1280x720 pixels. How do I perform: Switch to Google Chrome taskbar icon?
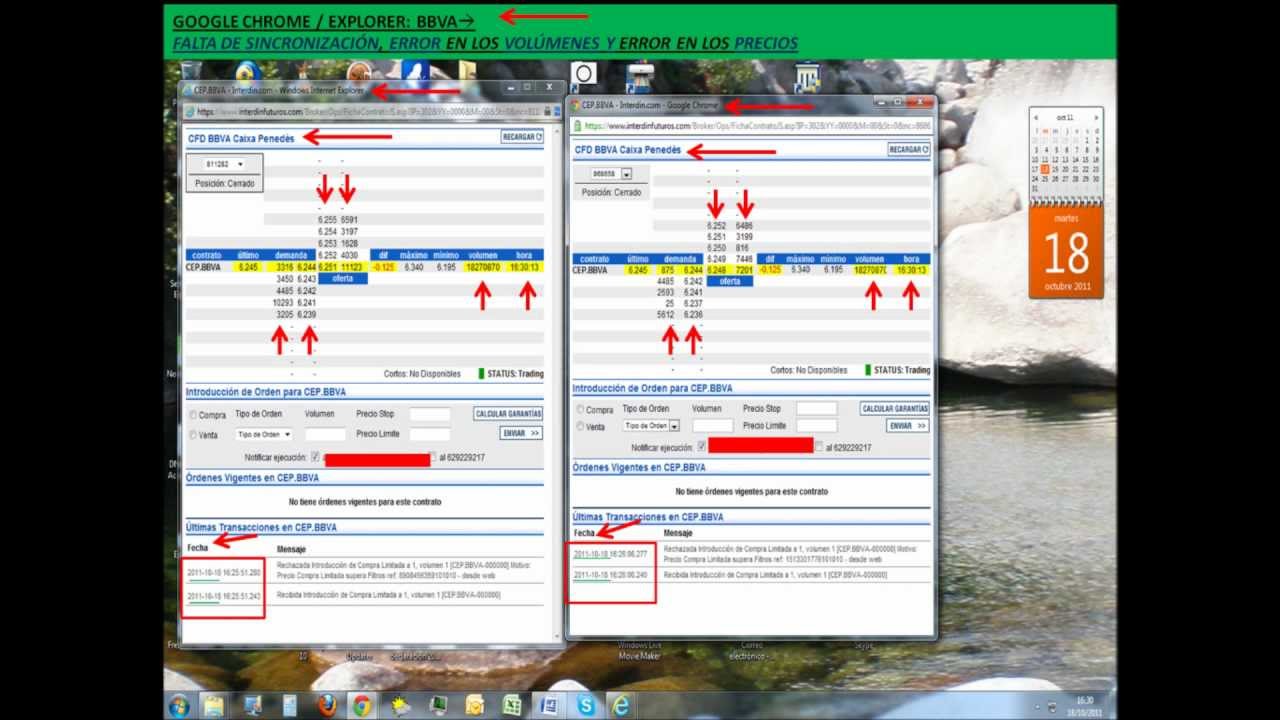pos(362,705)
